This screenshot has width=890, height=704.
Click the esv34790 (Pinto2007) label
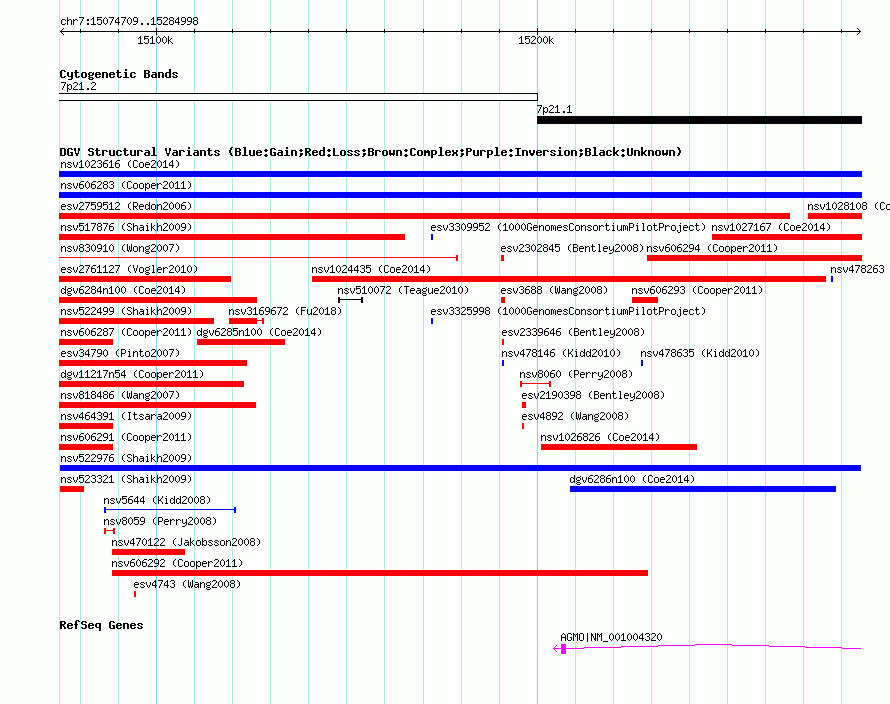(120, 354)
